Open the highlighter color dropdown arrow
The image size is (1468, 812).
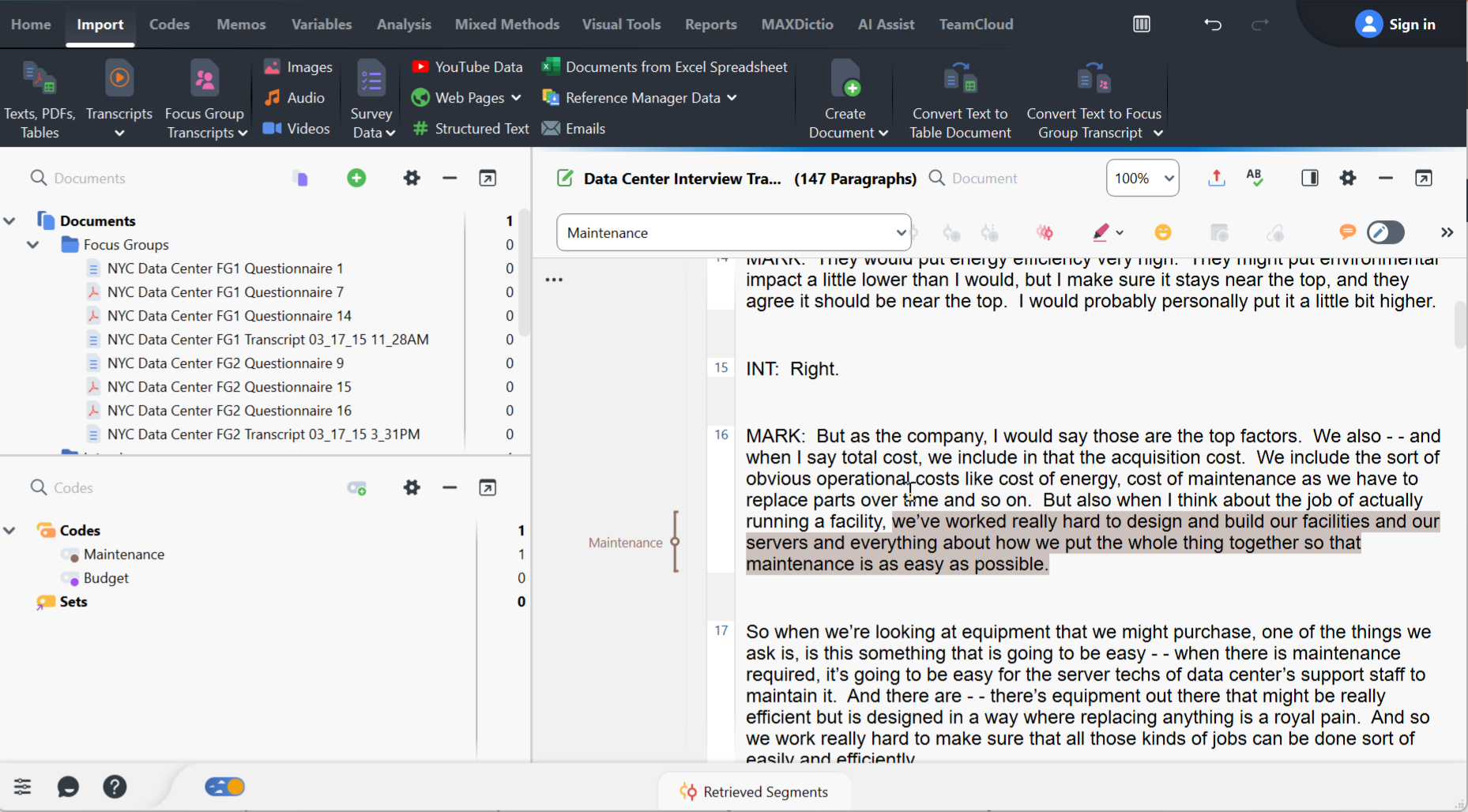(1120, 233)
